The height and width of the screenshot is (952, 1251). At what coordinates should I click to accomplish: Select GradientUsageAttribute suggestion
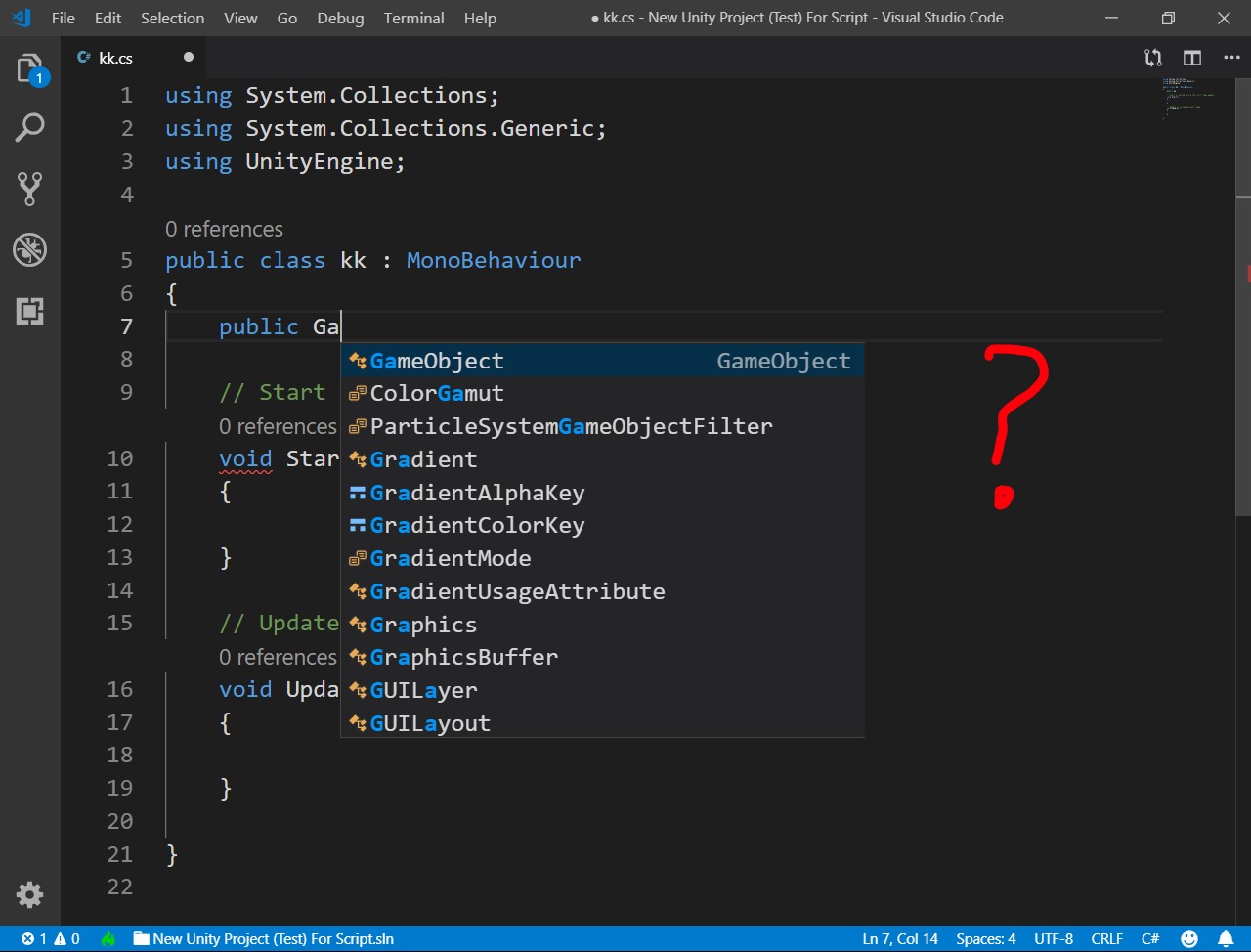pos(602,591)
